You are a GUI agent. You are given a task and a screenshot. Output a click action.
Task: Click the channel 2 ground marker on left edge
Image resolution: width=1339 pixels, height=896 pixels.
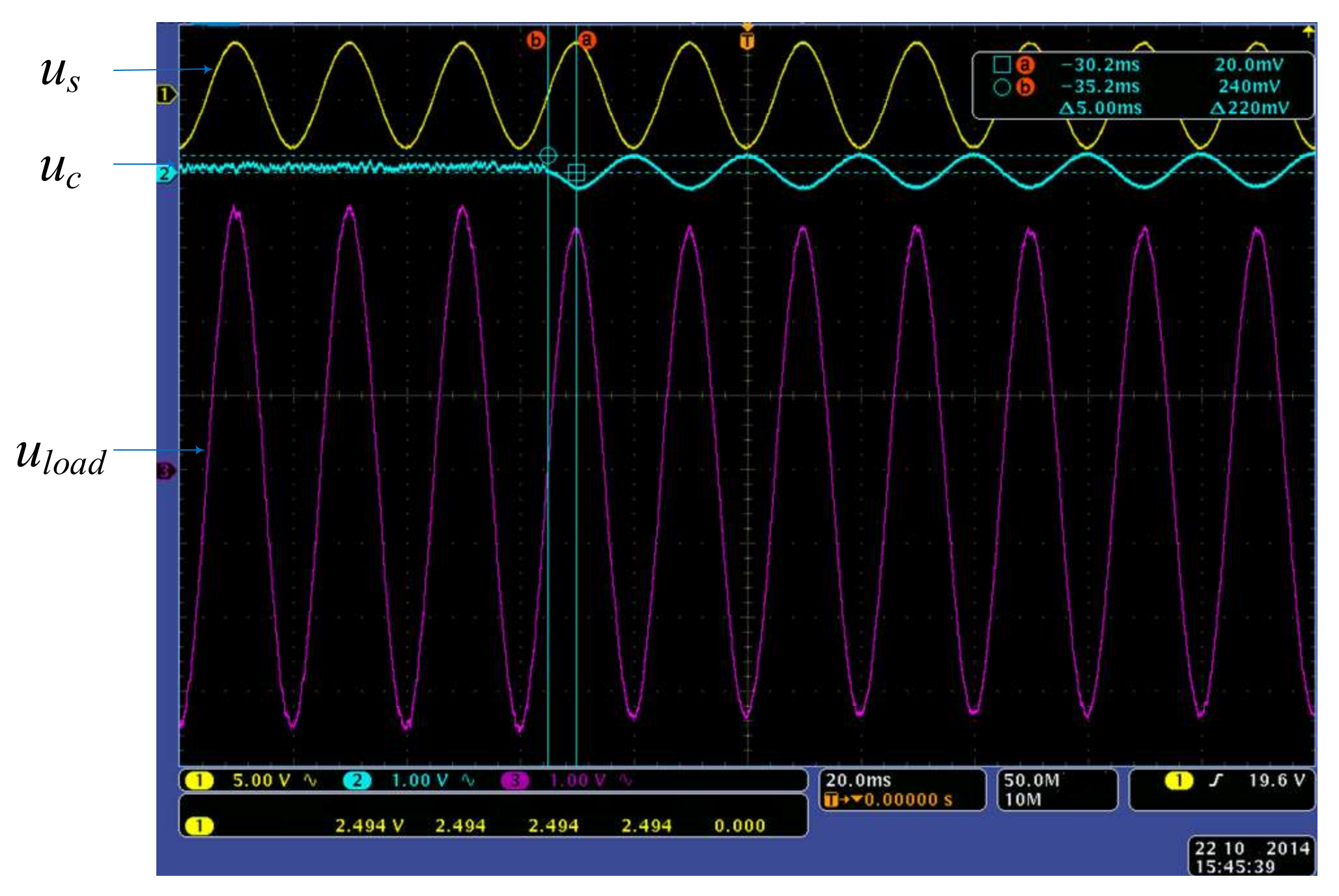pos(165,173)
